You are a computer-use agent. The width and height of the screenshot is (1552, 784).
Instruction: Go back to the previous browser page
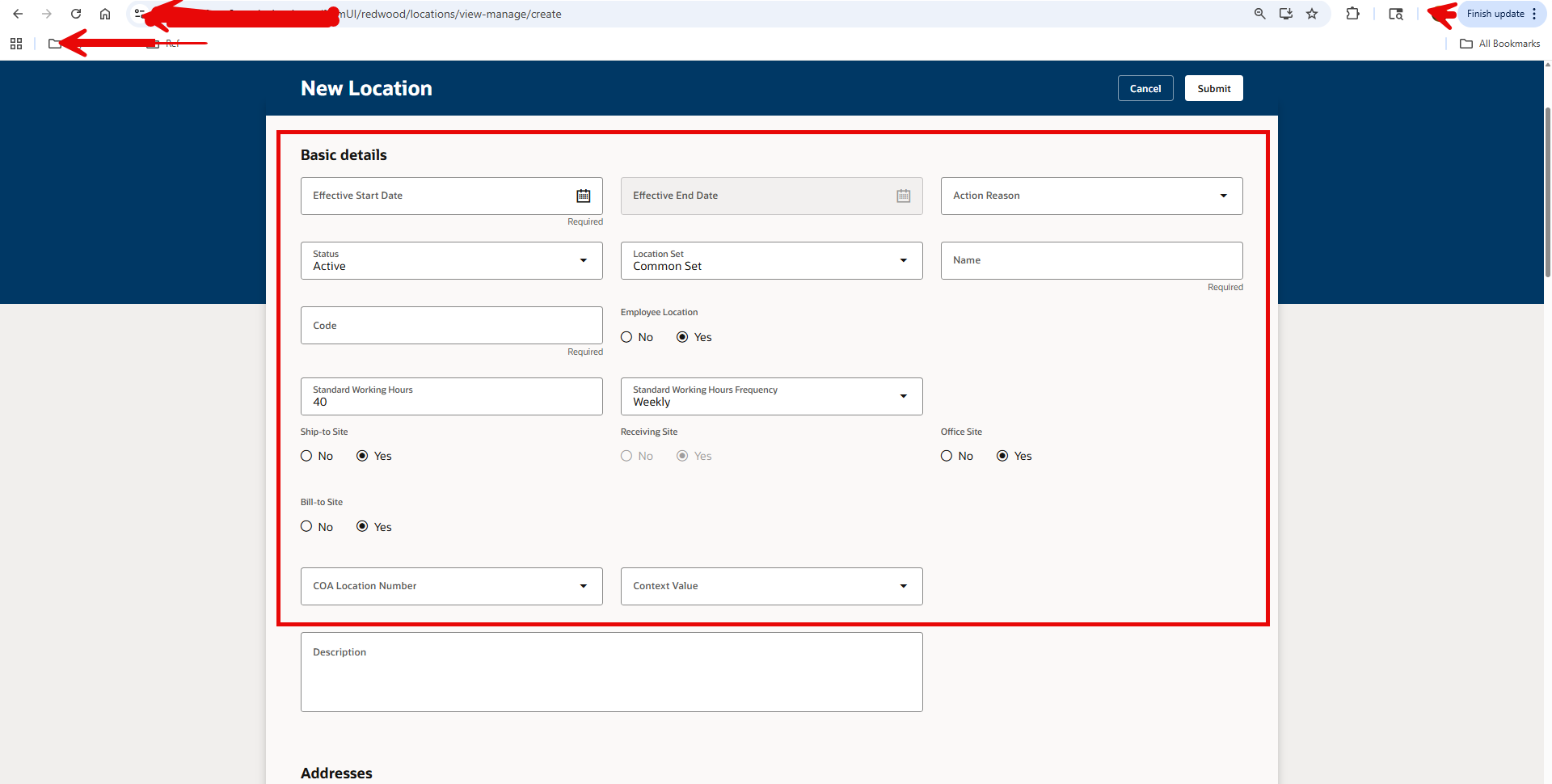[18, 14]
